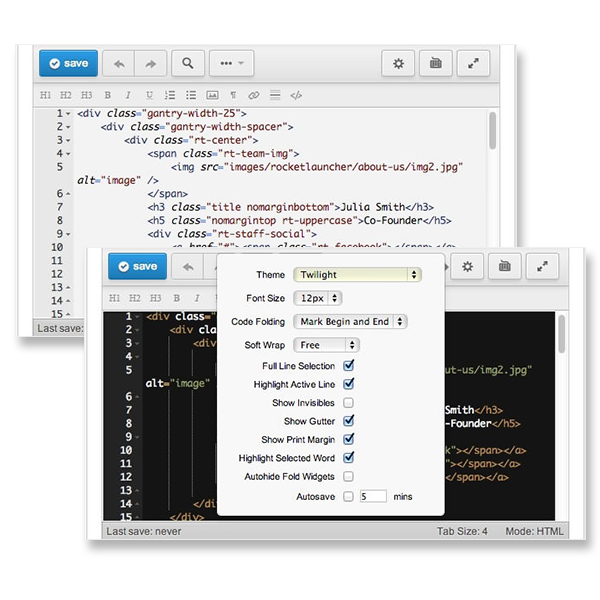Apply italic formatting in the back editor

click(128, 95)
